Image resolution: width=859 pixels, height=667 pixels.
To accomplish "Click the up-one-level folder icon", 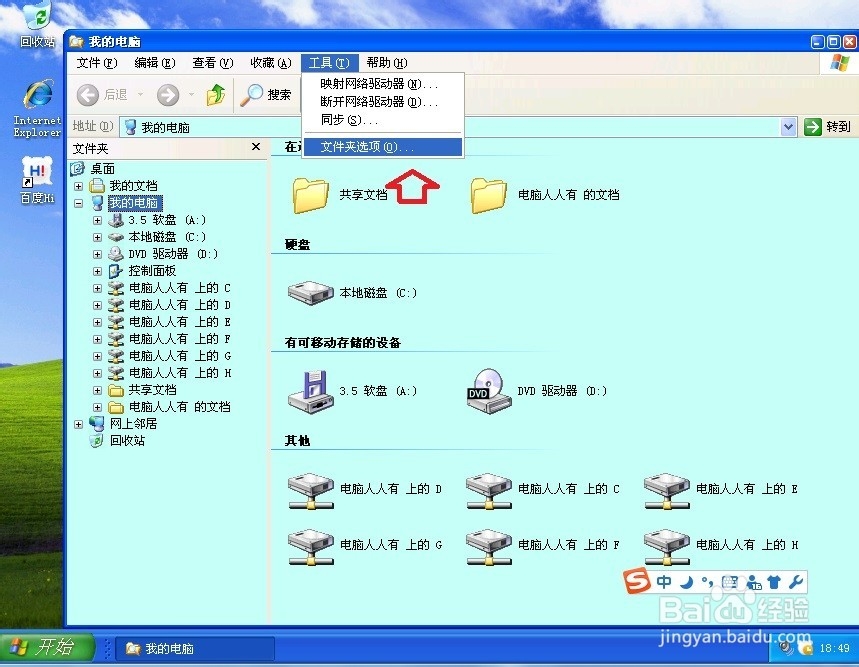I will pyautogui.click(x=216, y=95).
